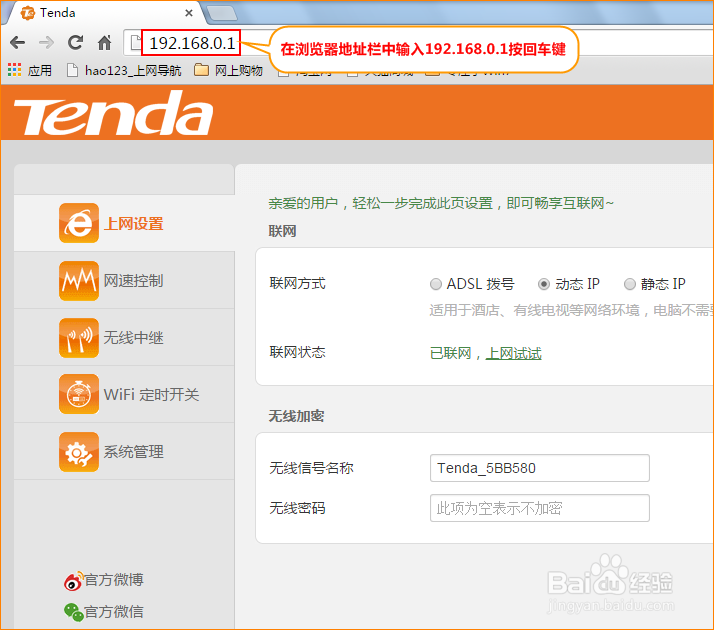Go to the browser home page icon
This screenshot has width=714, height=630.
click(x=105, y=43)
